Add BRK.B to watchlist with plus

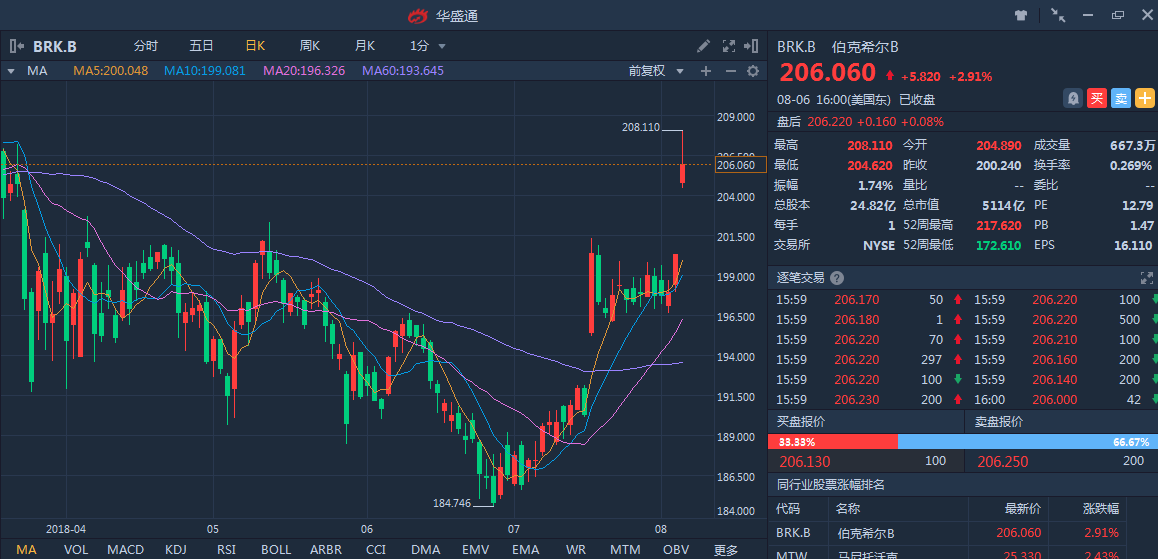coord(1145,97)
